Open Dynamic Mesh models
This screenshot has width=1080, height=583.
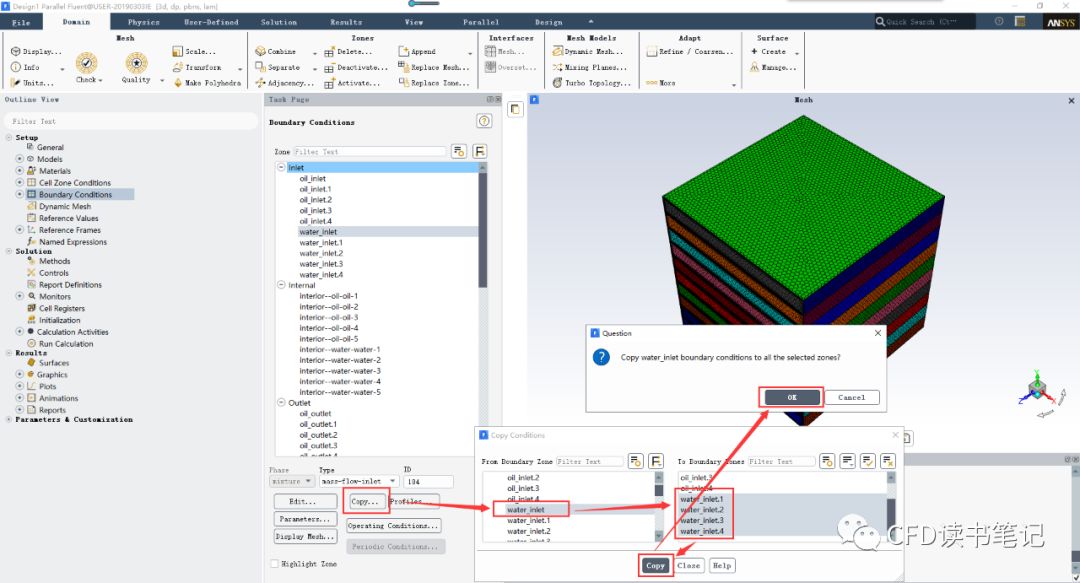(588, 52)
